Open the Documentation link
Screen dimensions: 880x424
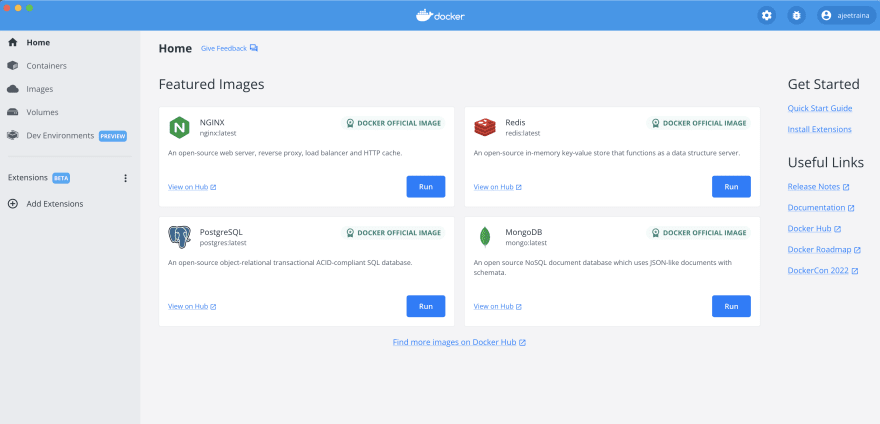click(x=821, y=207)
